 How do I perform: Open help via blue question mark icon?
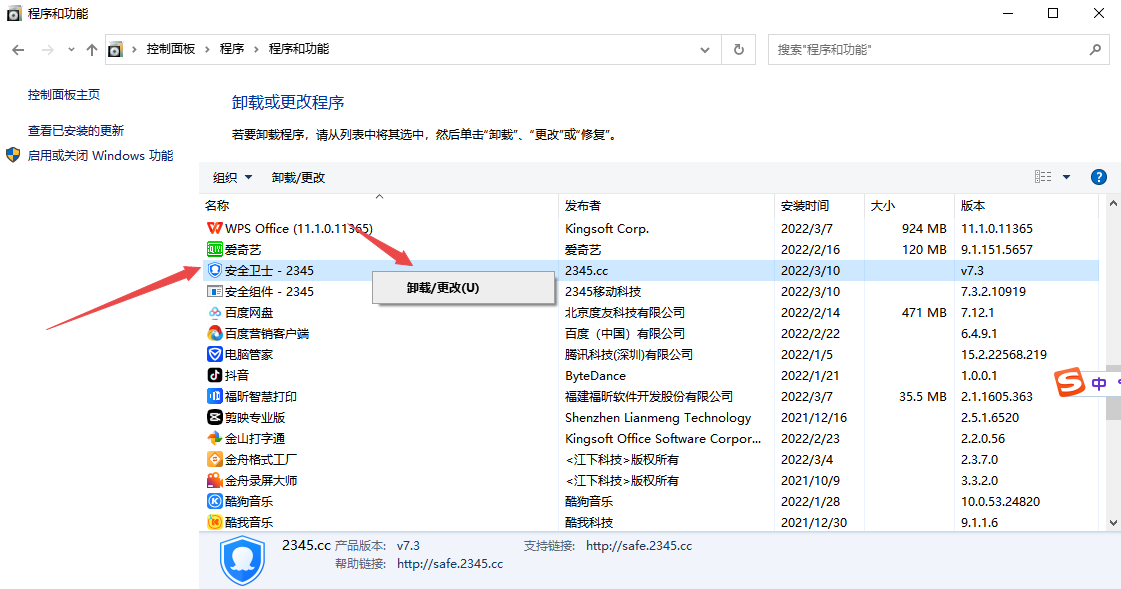point(1098,177)
